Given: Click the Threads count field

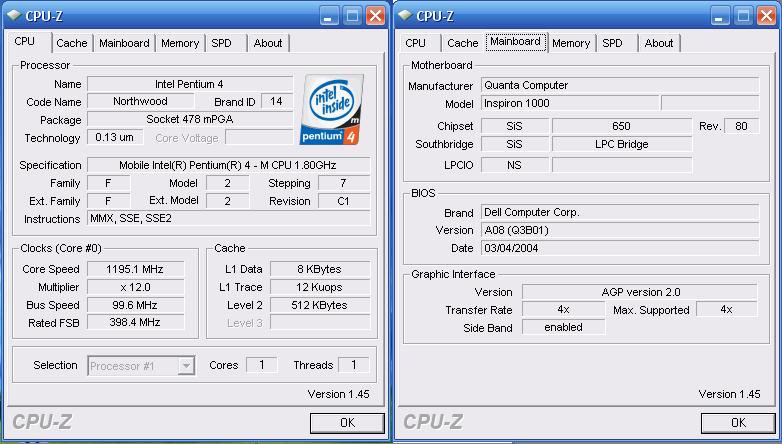Looking at the screenshot, I should [354, 365].
